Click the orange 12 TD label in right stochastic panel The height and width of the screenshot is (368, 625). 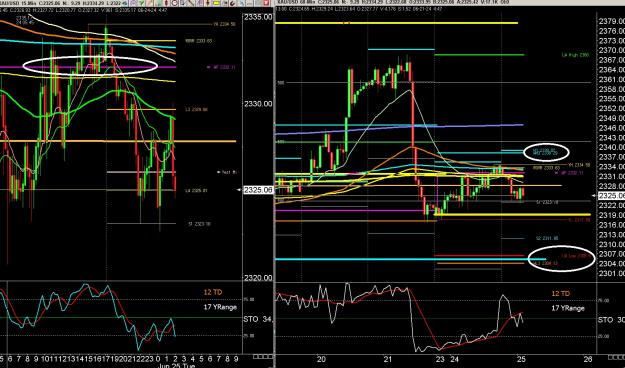click(560, 293)
